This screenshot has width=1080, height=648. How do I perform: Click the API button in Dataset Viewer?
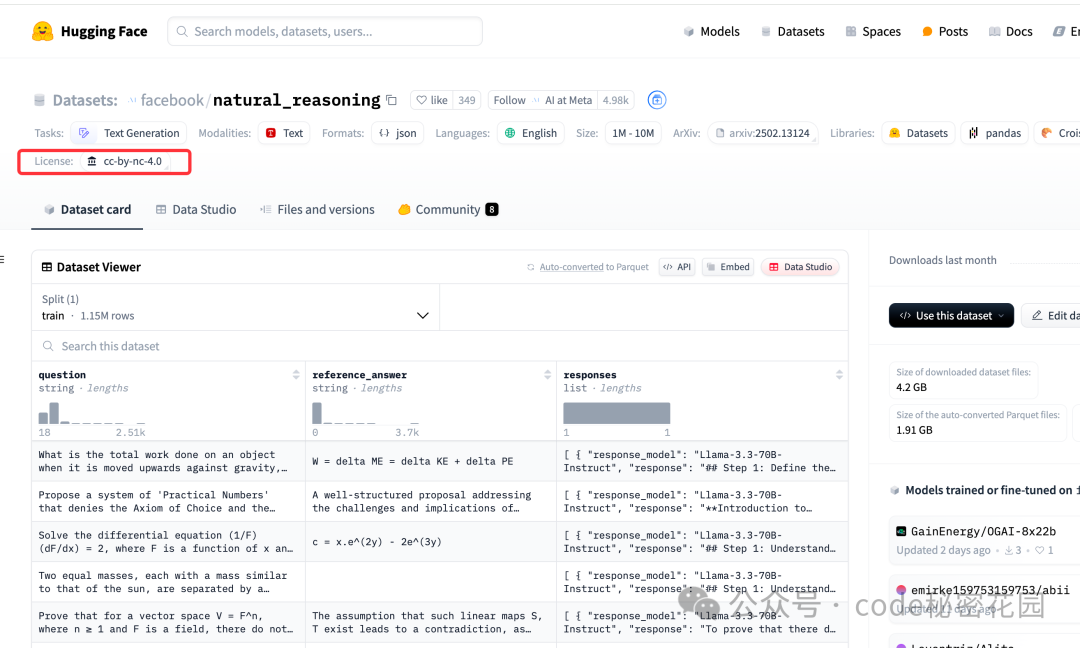(x=677, y=267)
